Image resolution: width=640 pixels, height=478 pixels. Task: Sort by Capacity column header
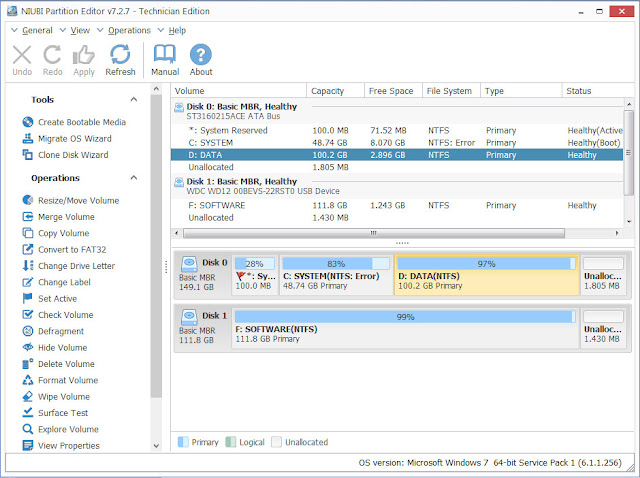335,91
